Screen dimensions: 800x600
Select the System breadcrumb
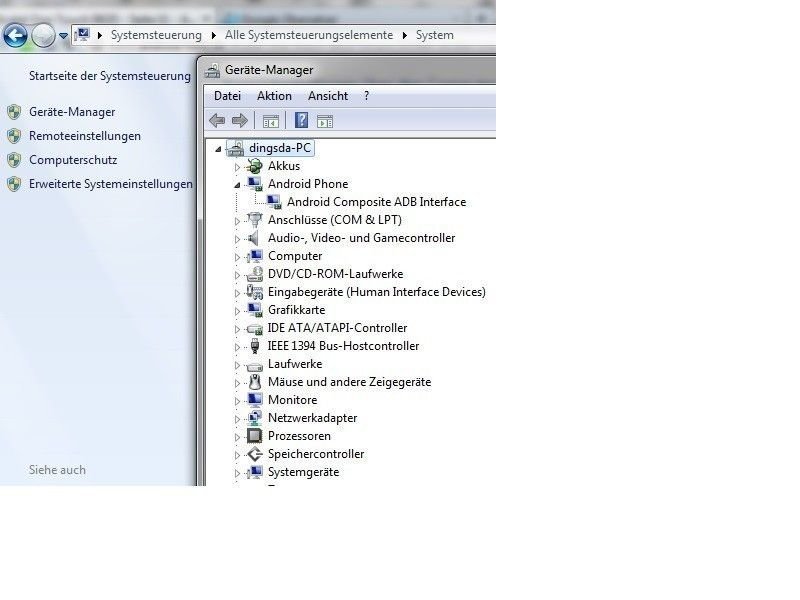[435, 35]
